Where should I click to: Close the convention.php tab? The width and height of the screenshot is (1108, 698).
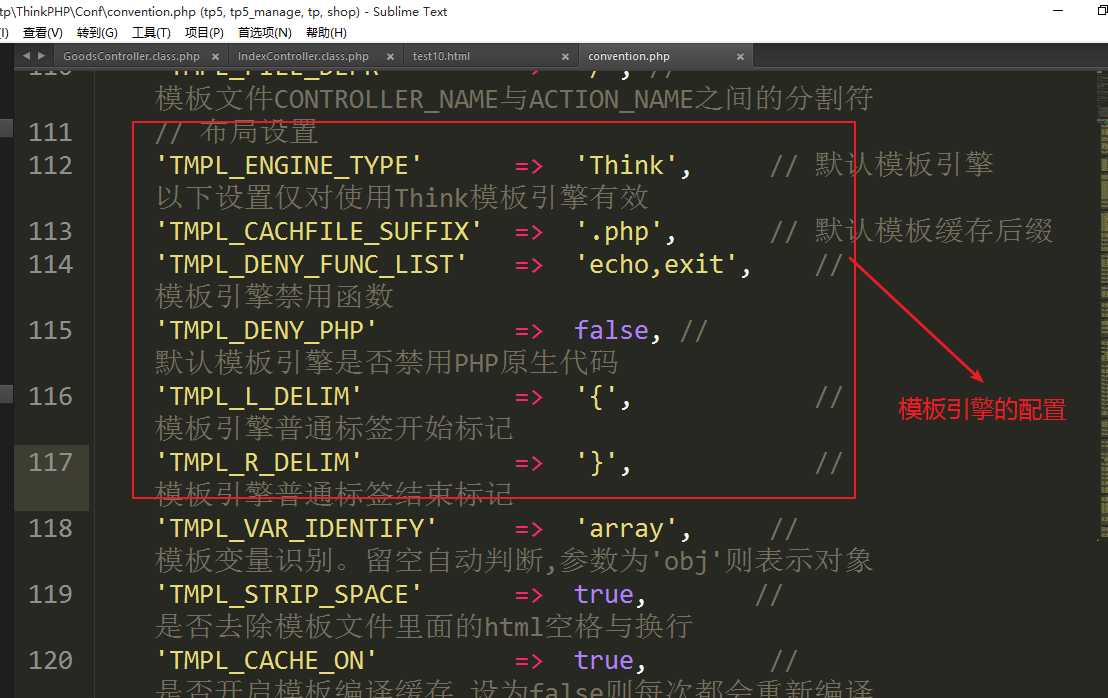click(x=742, y=57)
